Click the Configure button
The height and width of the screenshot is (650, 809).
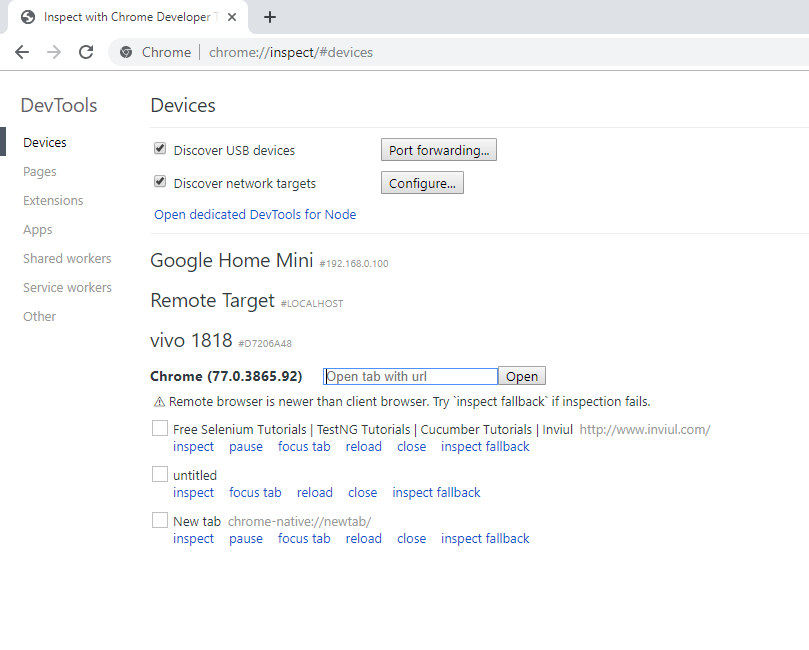click(x=423, y=183)
